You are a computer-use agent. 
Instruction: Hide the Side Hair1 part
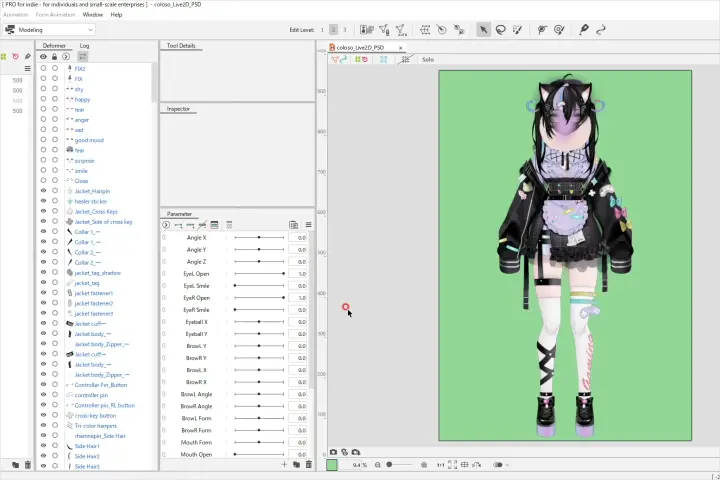tap(43, 446)
